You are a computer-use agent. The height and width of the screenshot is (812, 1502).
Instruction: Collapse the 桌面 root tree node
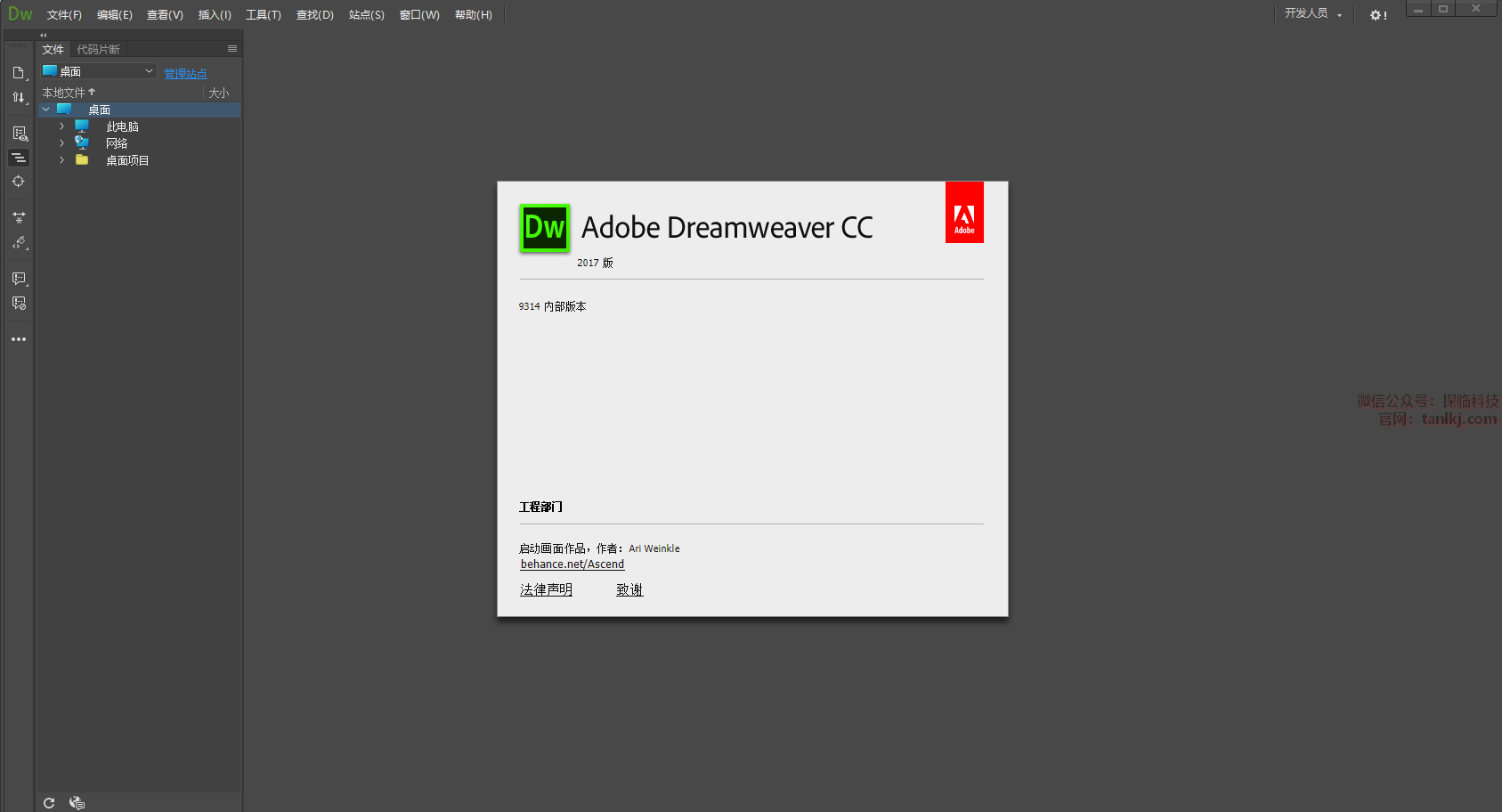[46, 110]
